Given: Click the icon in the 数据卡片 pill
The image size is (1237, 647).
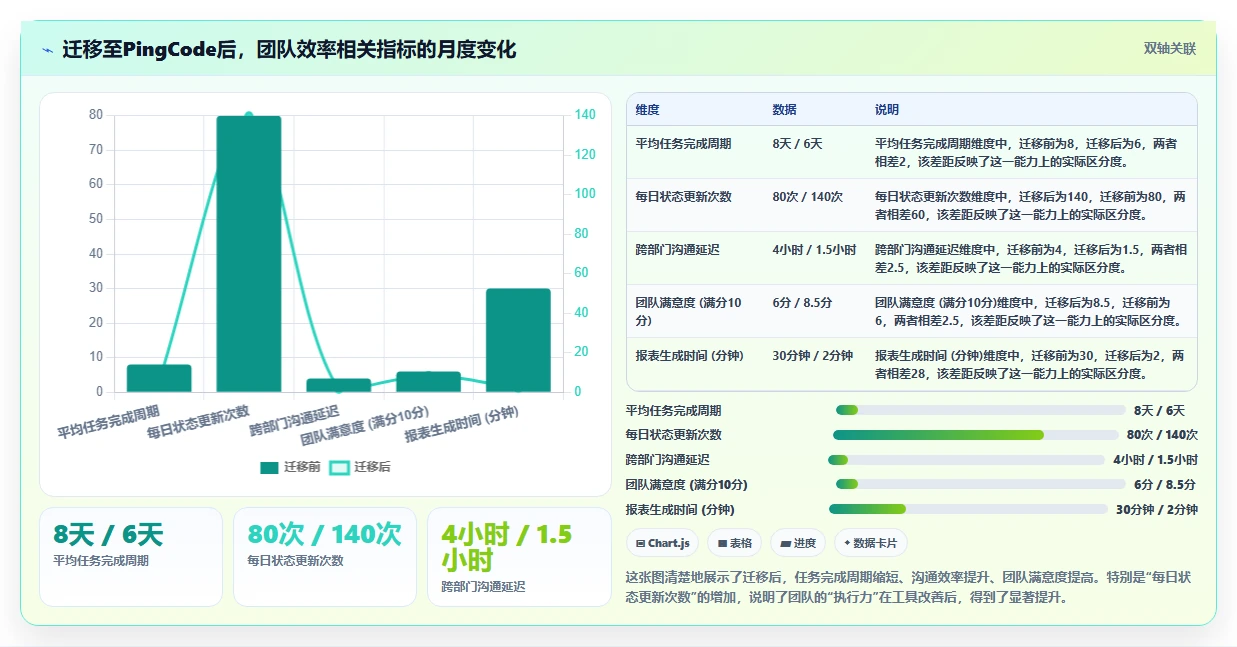Looking at the screenshot, I should tap(847, 544).
